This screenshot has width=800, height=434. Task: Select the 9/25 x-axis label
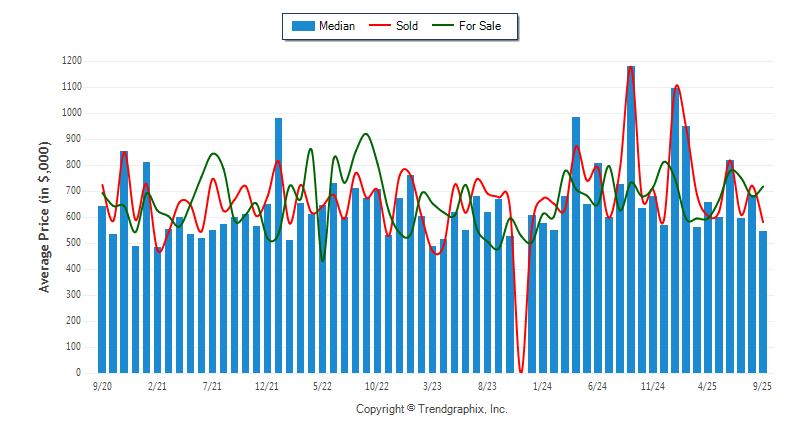[x=763, y=385]
